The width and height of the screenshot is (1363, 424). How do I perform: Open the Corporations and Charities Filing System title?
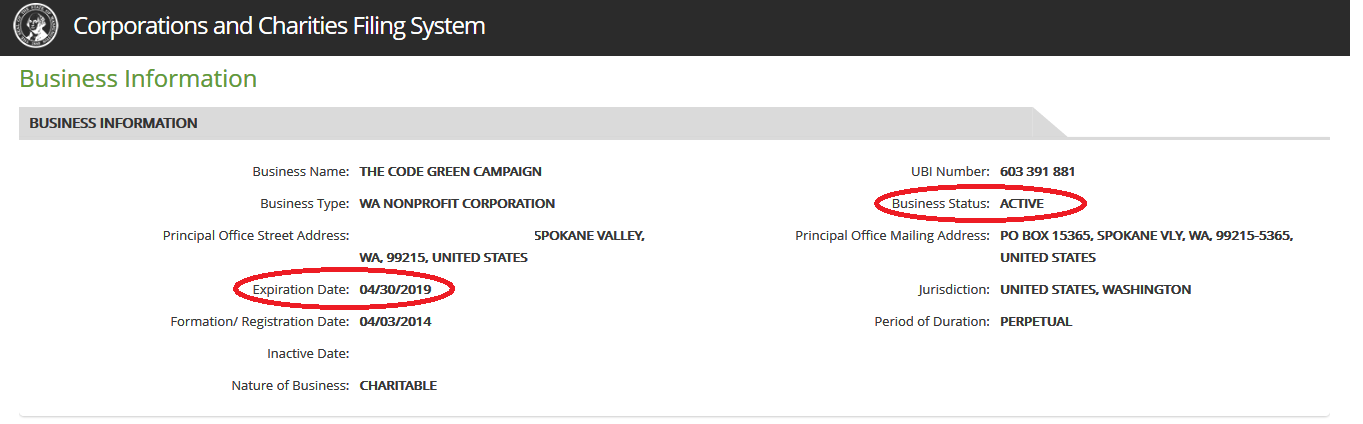pyautogui.click(x=279, y=26)
